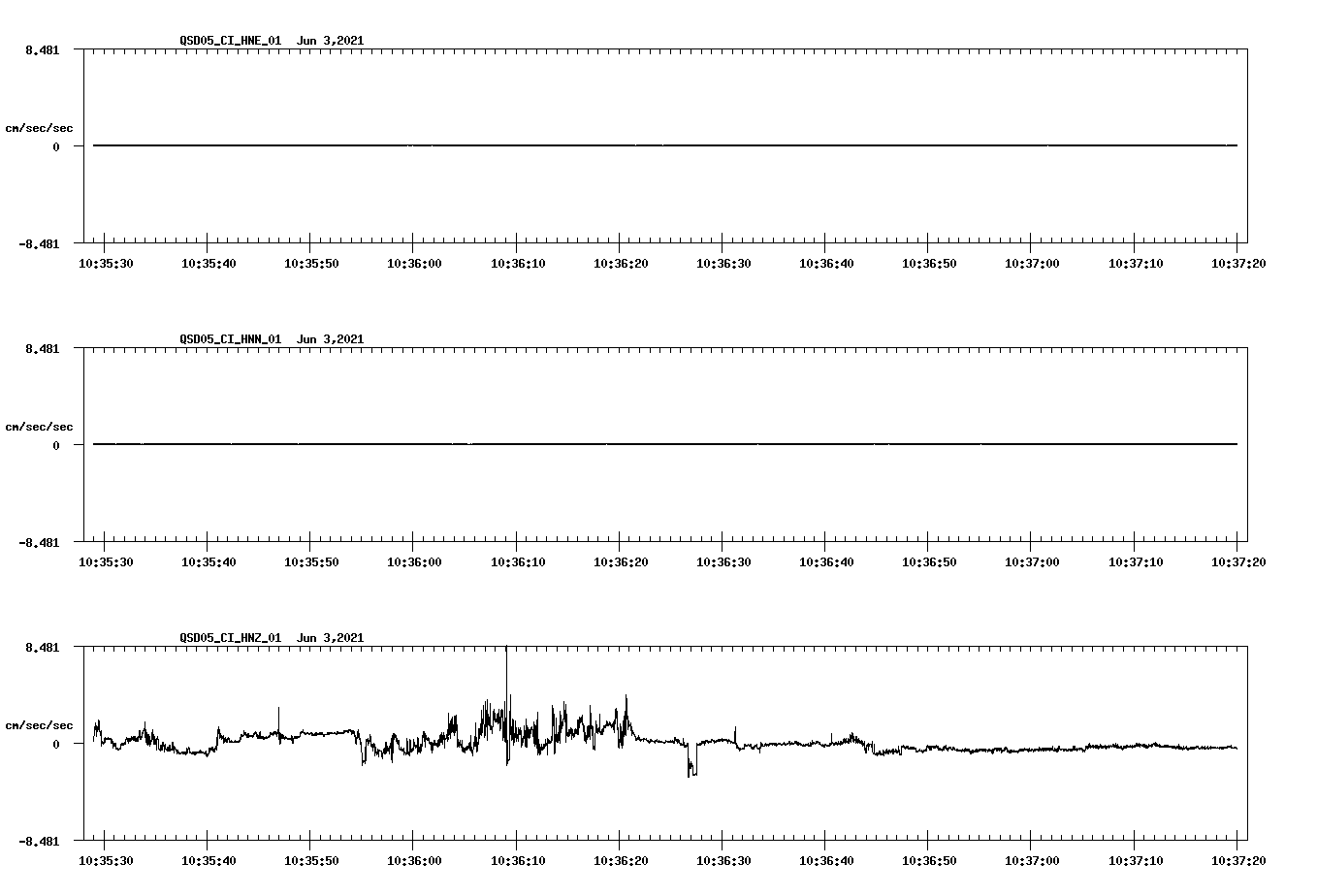The width and height of the screenshot is (1317, 896).
Task: Click the 10:35:50 time label on HNZ chart
Action: [310, 860]
